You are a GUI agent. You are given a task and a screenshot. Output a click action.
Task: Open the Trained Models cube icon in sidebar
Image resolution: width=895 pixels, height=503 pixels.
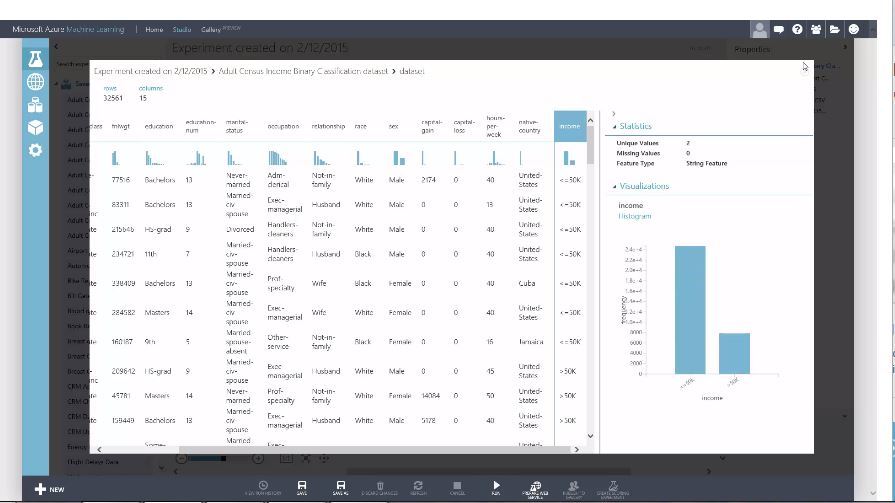tap(35, 127)
